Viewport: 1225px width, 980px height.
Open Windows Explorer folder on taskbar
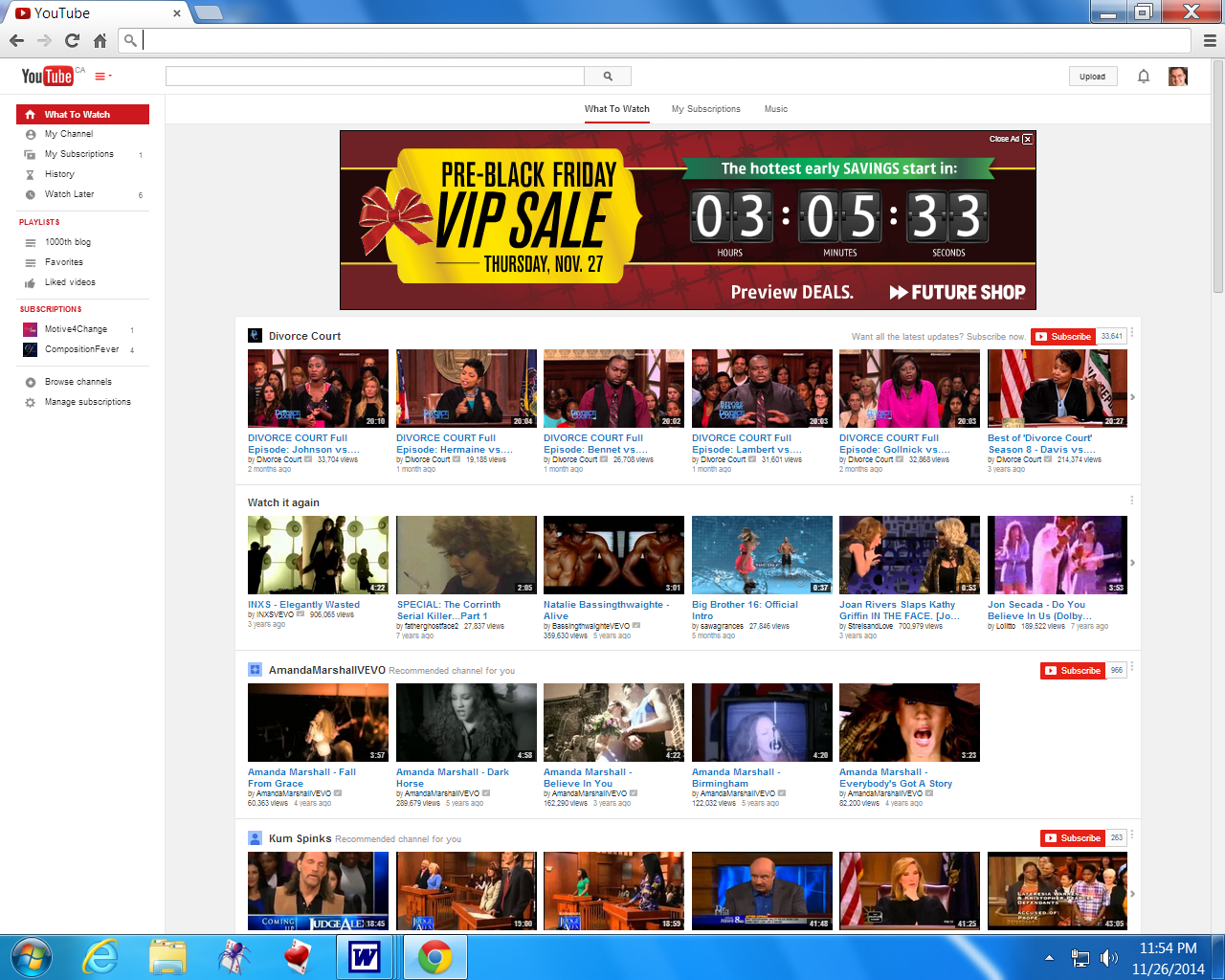pyautogui.click(x=168, y=957)
